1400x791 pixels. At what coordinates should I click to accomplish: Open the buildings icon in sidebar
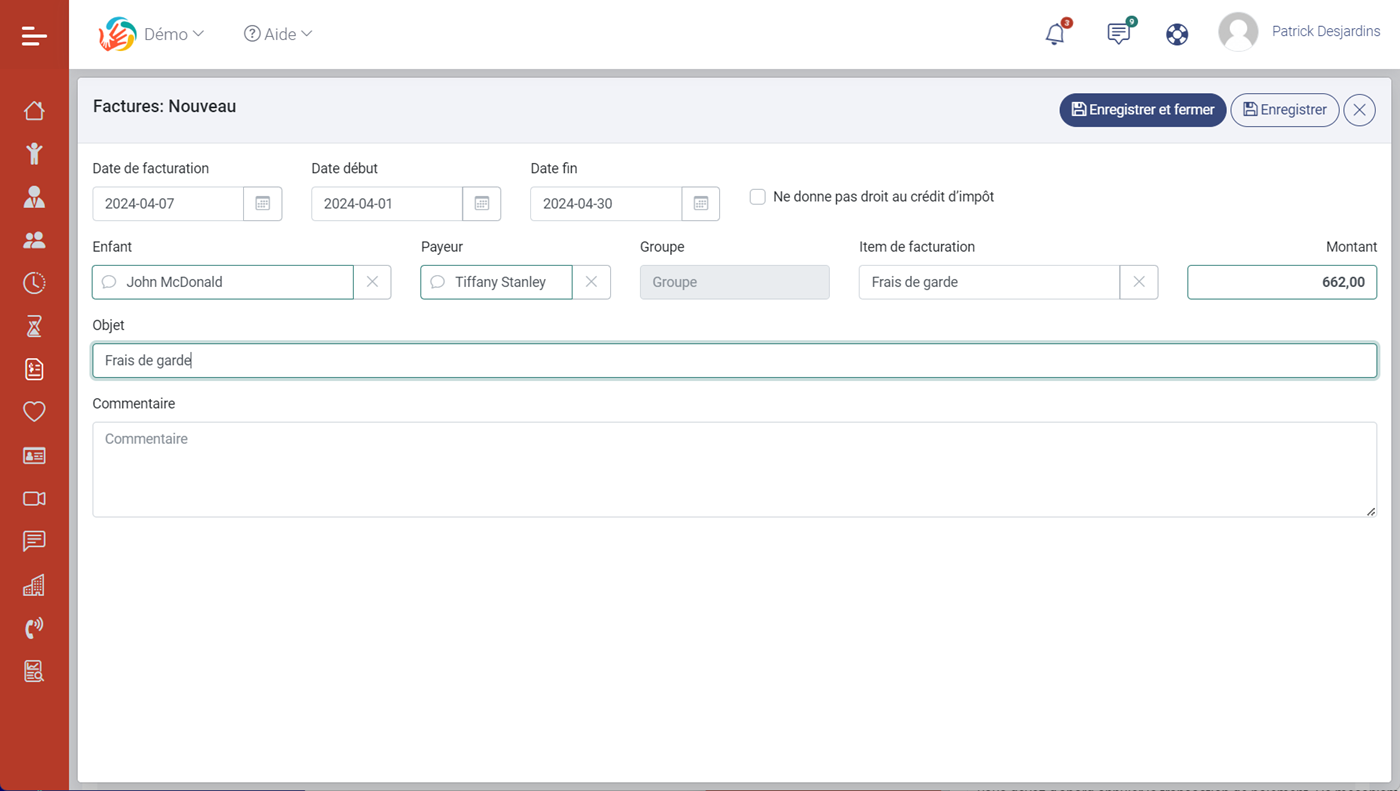click(34, 585)
